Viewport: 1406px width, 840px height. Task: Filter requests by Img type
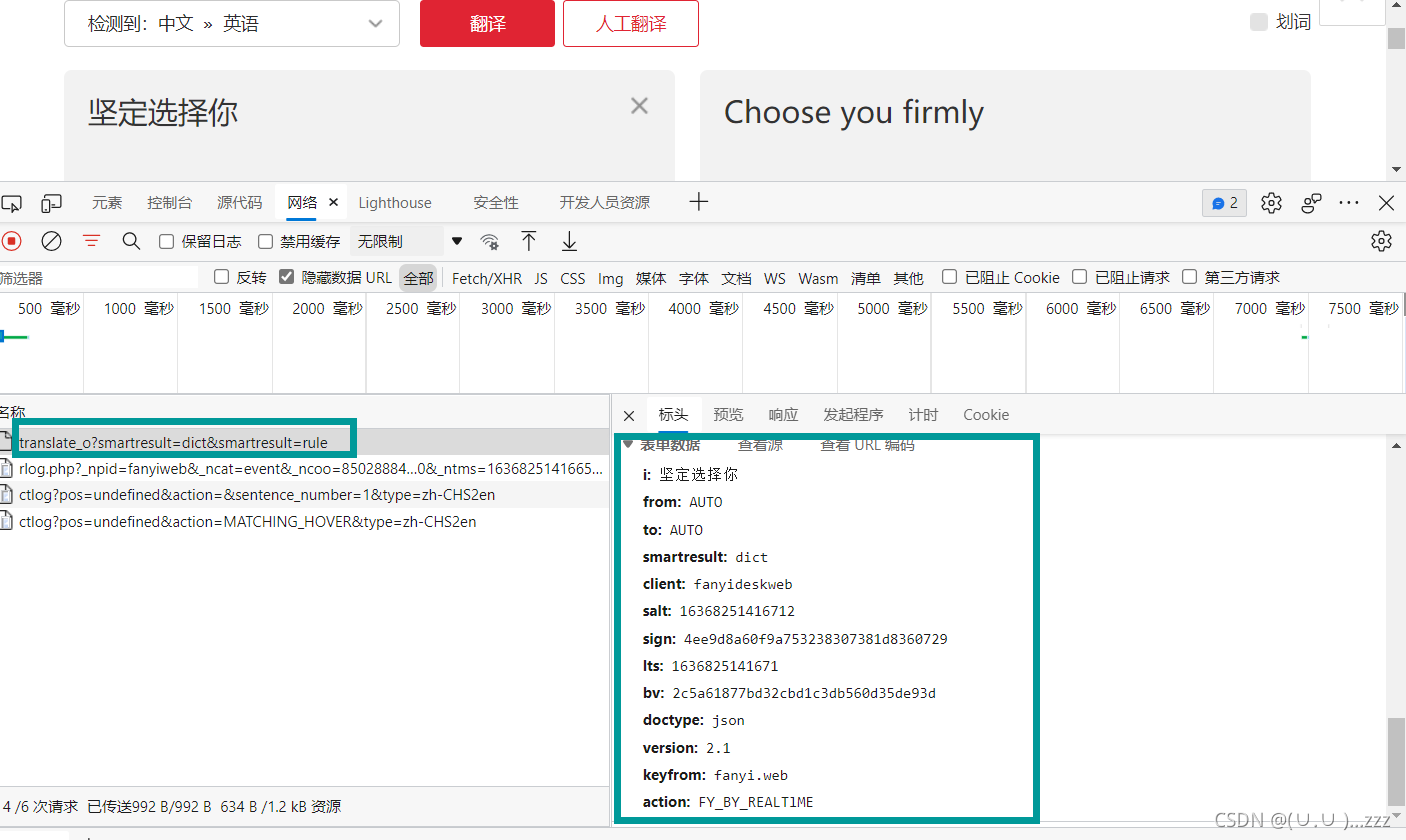[611, 278]
